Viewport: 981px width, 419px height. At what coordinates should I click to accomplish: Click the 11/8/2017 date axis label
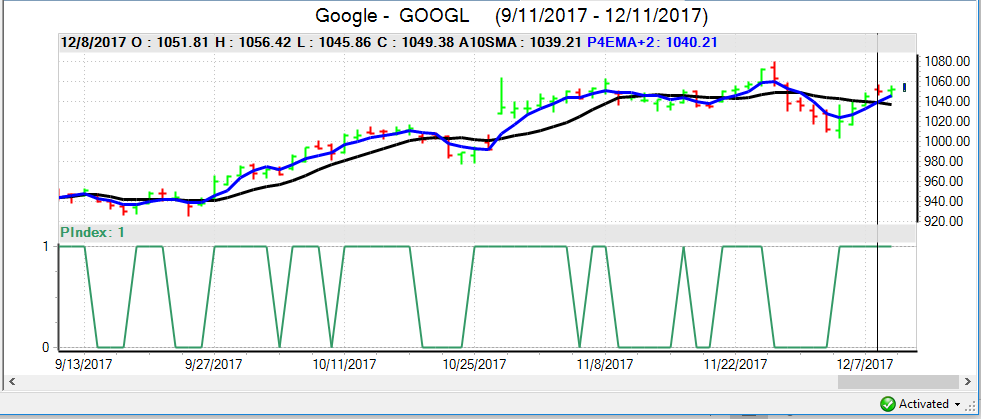(x=604, y=363)
